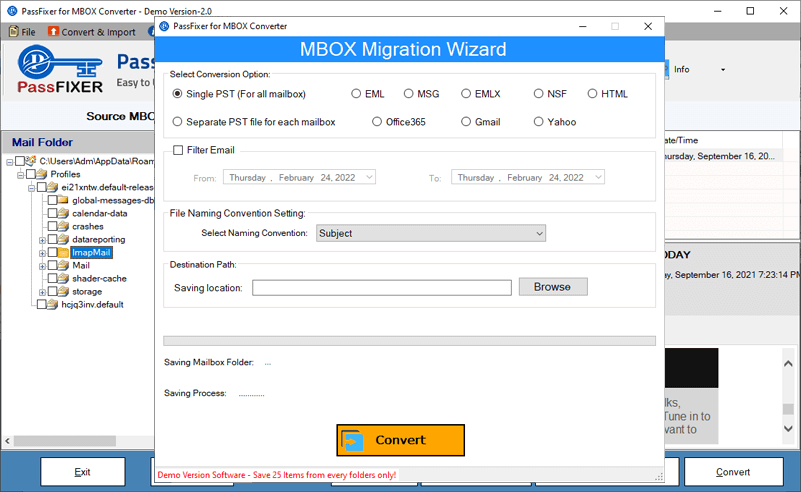Click the storage folder icon
This screenshot has width=801, height=492.
[x=63, y=291]
